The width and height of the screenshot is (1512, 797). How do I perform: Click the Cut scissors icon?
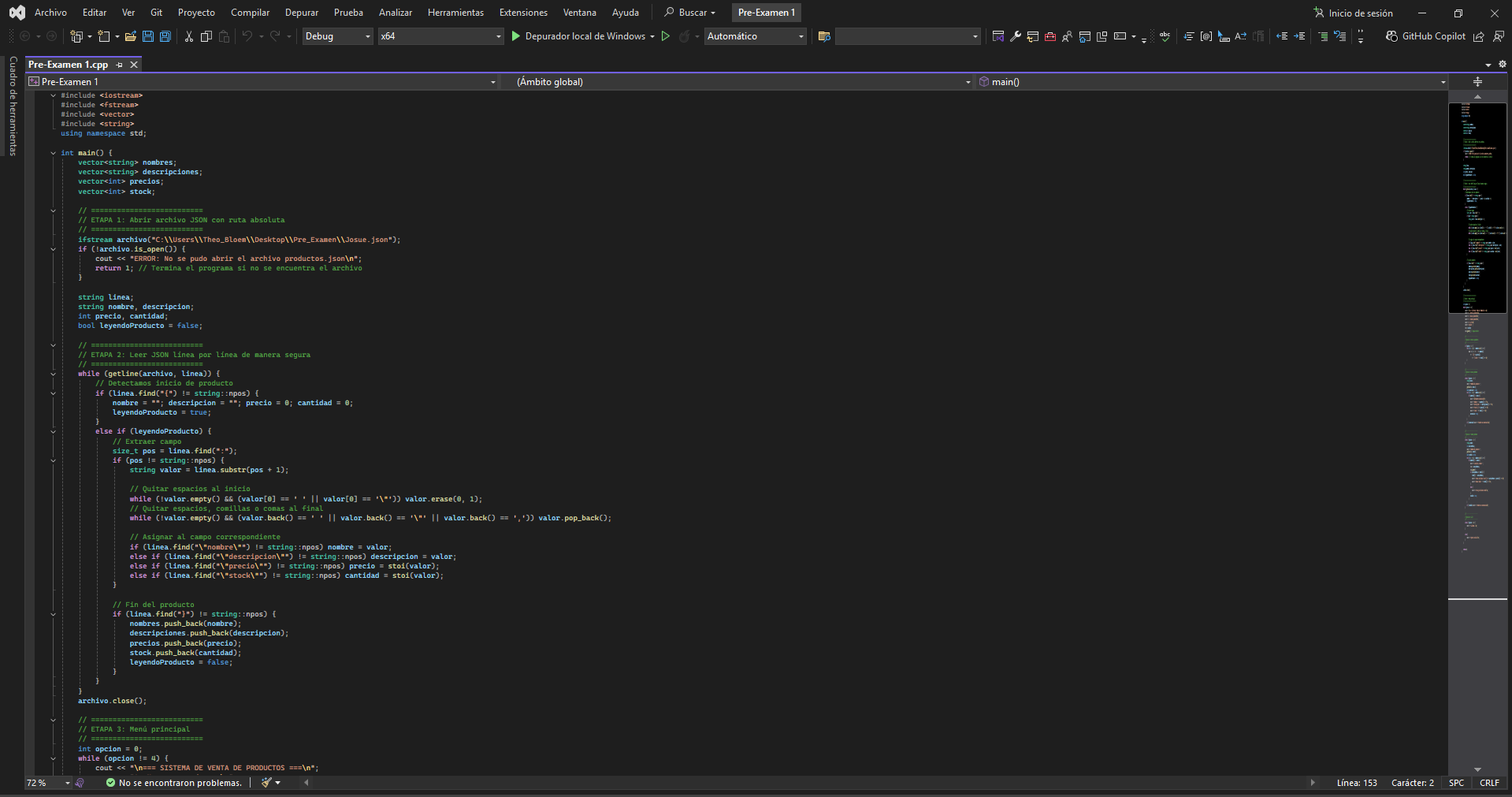[189, 36]
